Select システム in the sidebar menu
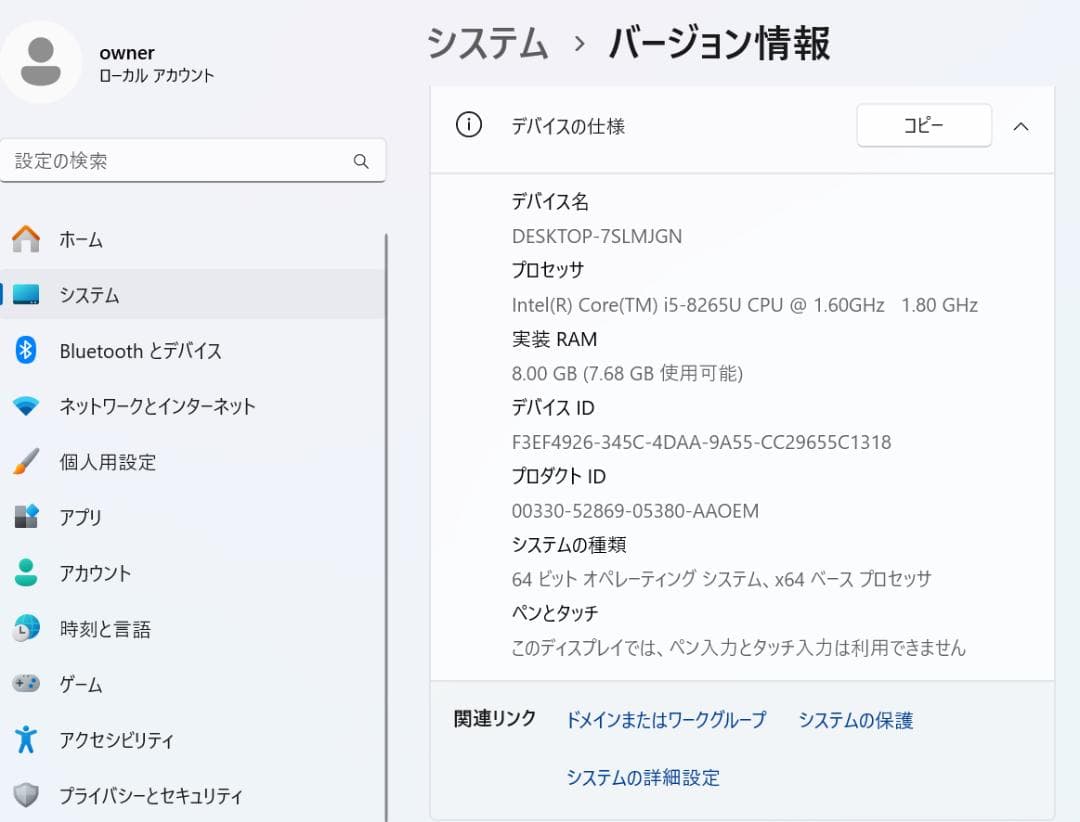 click(x=89, y=295)
